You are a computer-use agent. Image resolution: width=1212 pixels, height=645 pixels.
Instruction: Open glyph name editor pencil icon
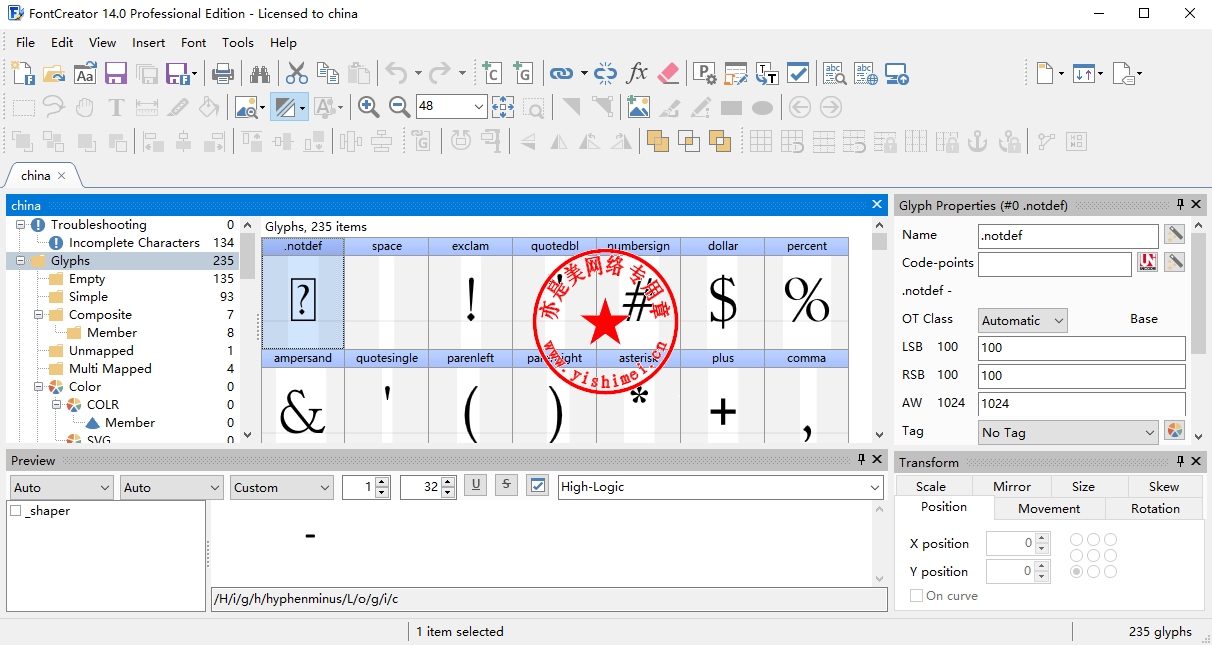[x=1174, y=235]
